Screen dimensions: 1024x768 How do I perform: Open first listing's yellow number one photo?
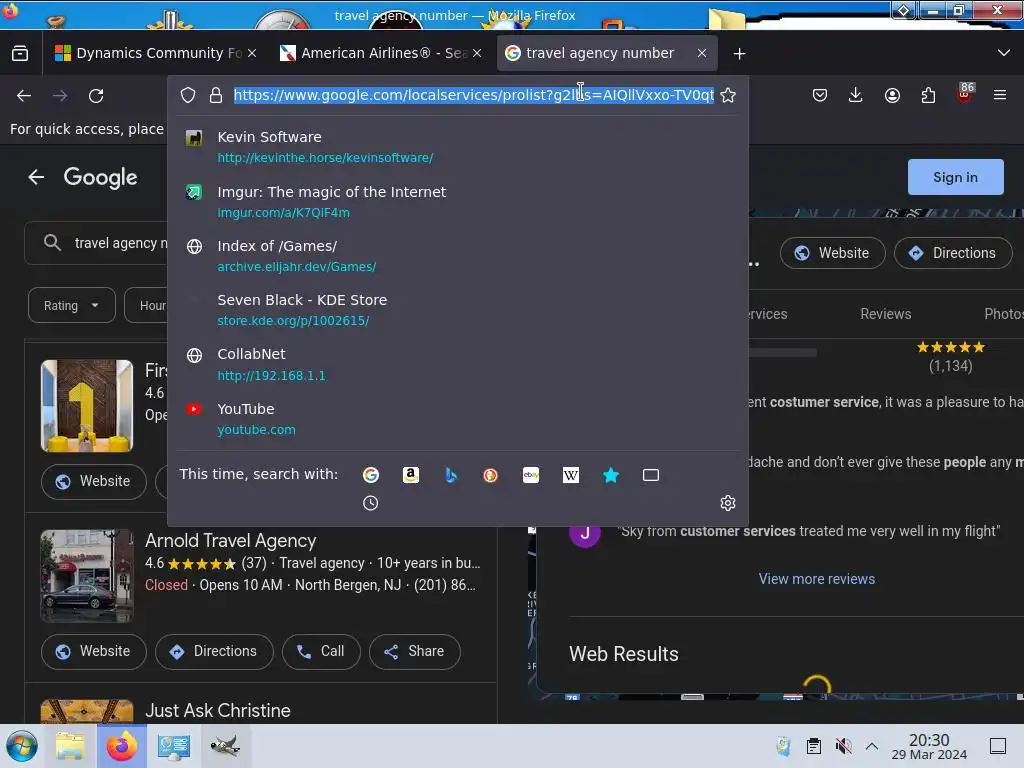click(x=87, y=406)
